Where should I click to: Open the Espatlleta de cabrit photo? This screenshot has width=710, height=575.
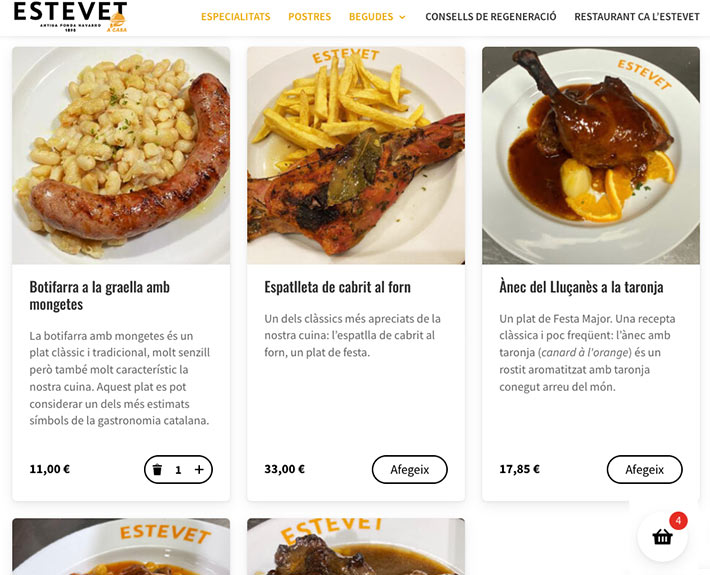[356, 155]
